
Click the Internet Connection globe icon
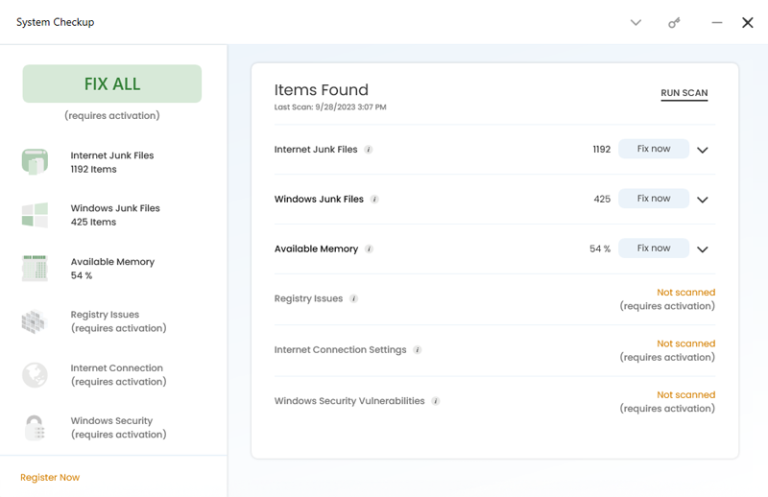pos(35,375)
